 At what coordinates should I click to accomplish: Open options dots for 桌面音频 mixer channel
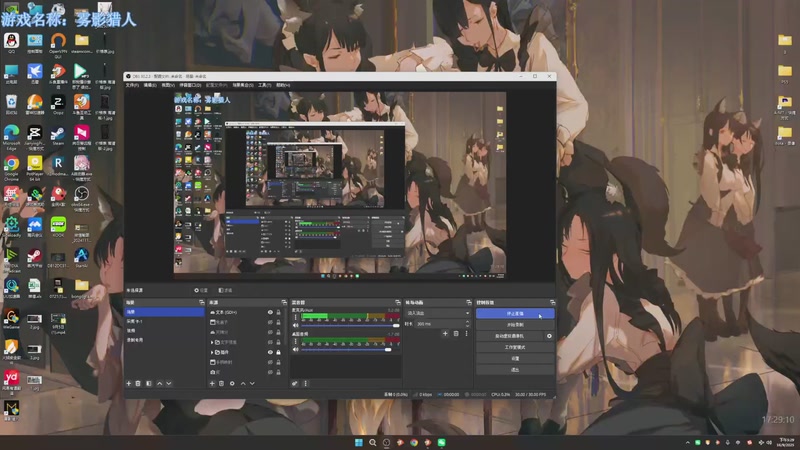(295, 341)
